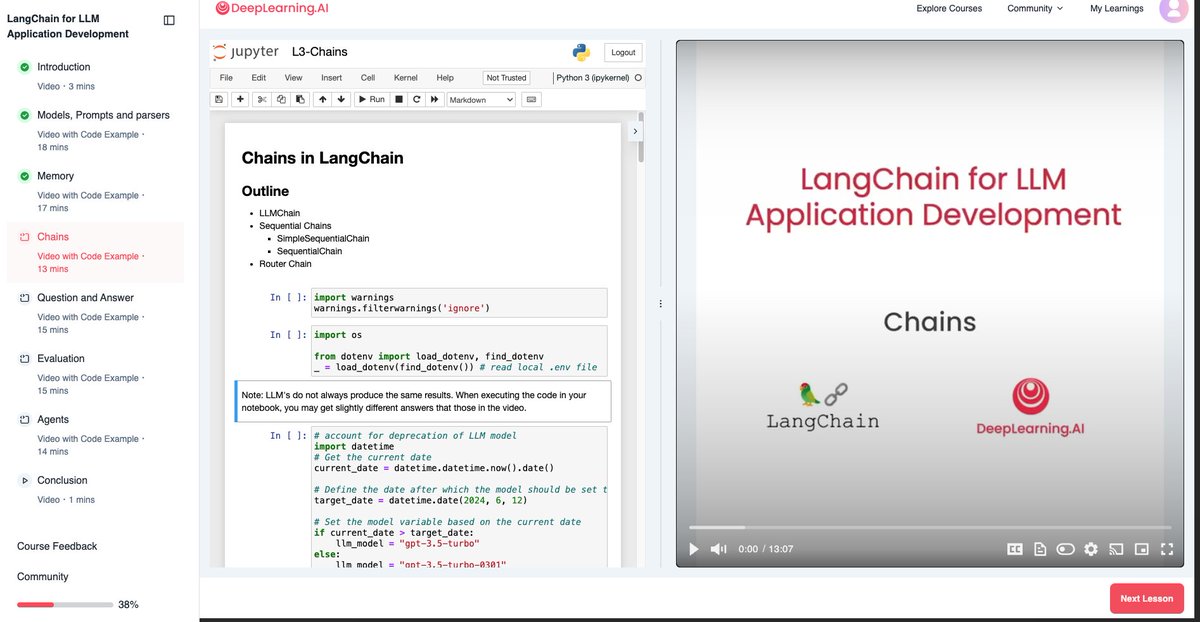
Task: Cut selected cells with the scissors icon
Action: click(262, 99)
